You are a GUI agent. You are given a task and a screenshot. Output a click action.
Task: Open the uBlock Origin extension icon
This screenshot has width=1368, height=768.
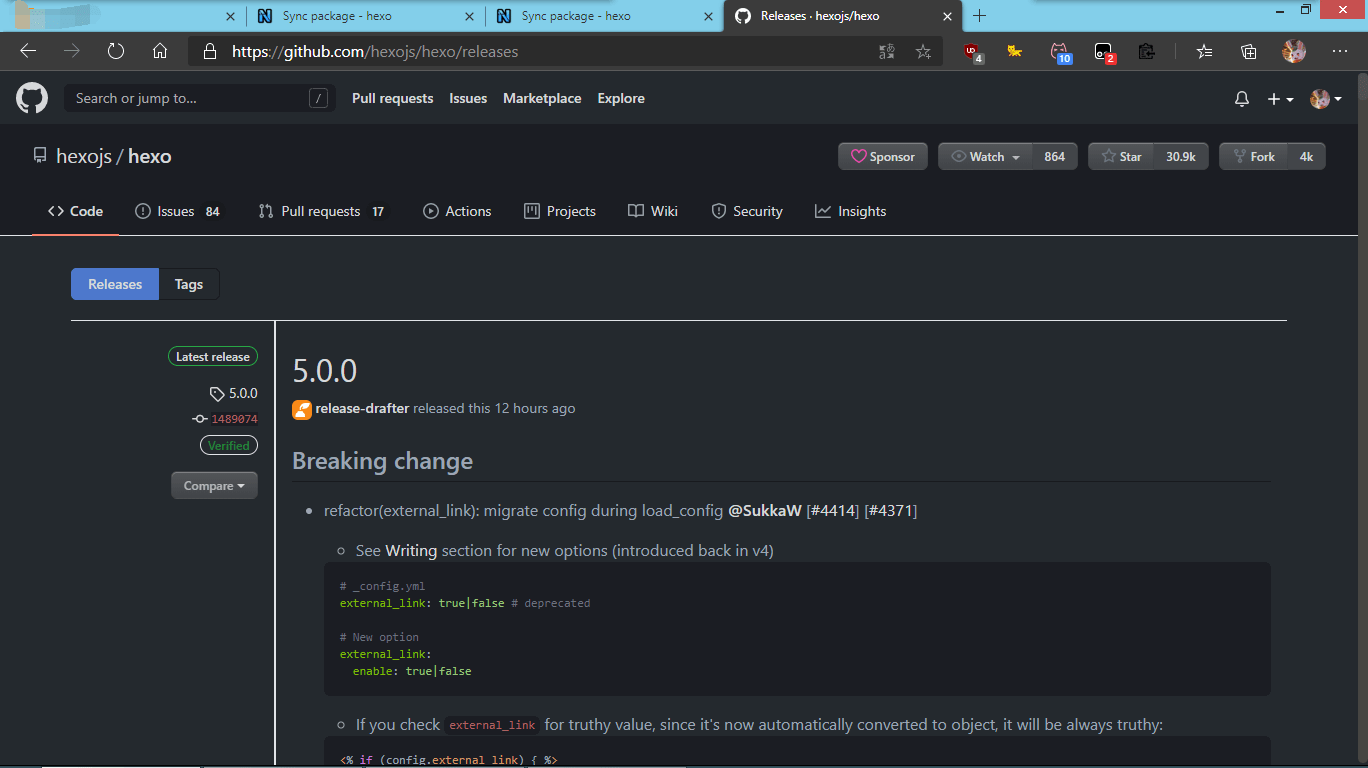click(971, 51)
